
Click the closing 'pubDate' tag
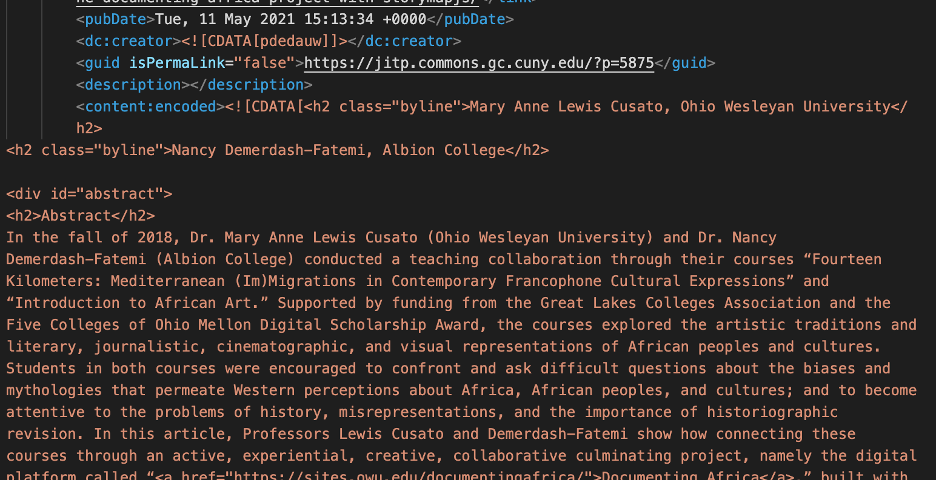[x=470, y=19]
